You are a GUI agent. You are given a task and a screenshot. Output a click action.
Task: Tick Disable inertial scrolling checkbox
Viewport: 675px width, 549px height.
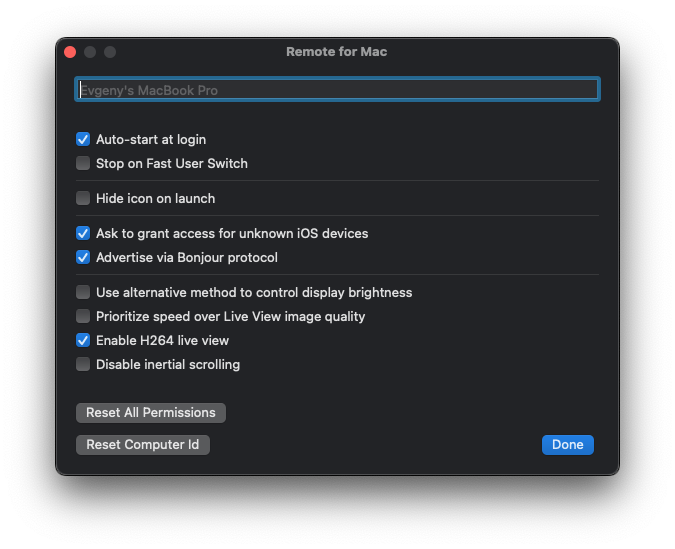tap(83, 365)
